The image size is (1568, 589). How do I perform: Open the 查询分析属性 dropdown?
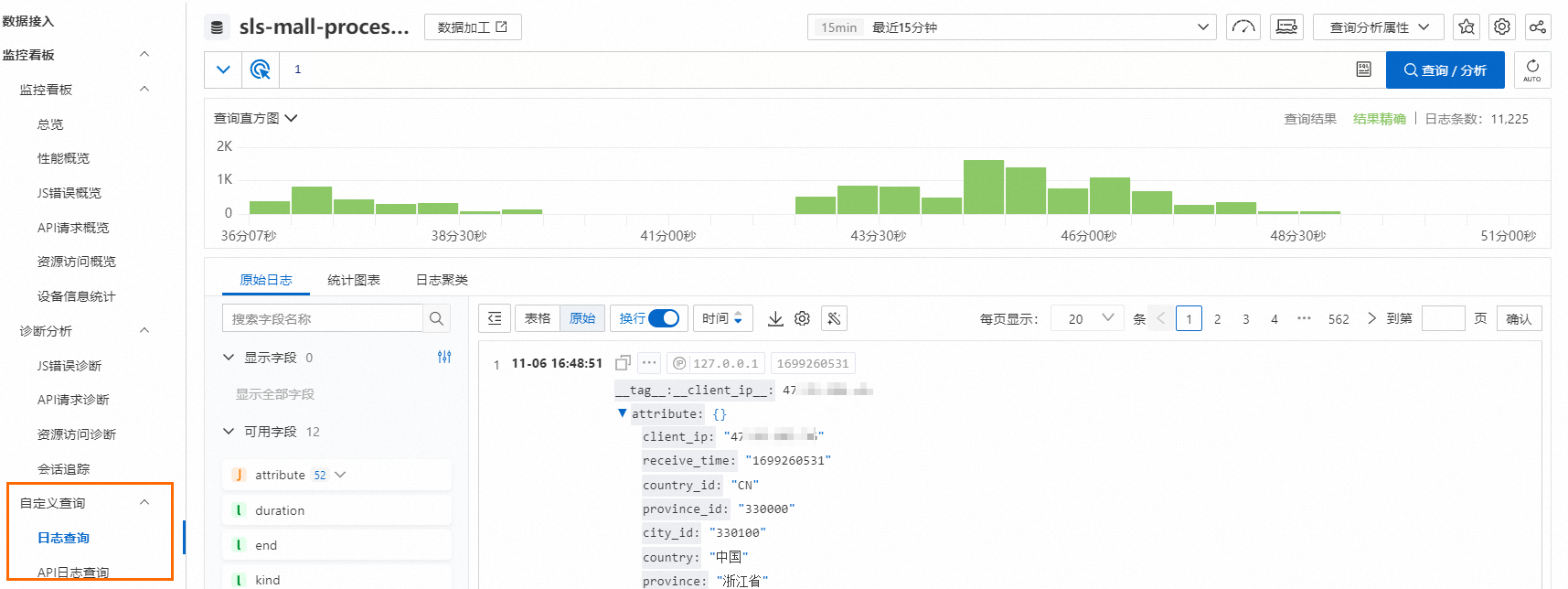(x=1379, y=27)
